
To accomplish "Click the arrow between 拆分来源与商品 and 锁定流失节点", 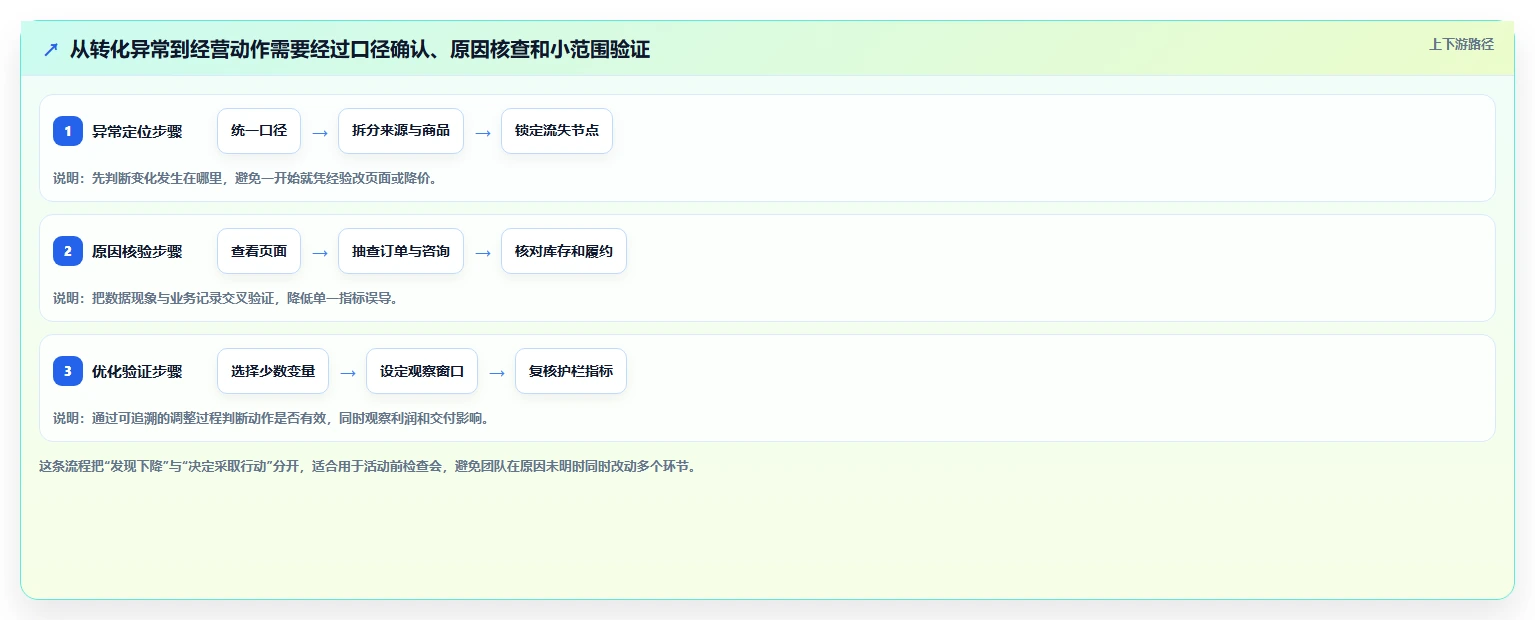I will pyautogui.click(x=483, y=132).
